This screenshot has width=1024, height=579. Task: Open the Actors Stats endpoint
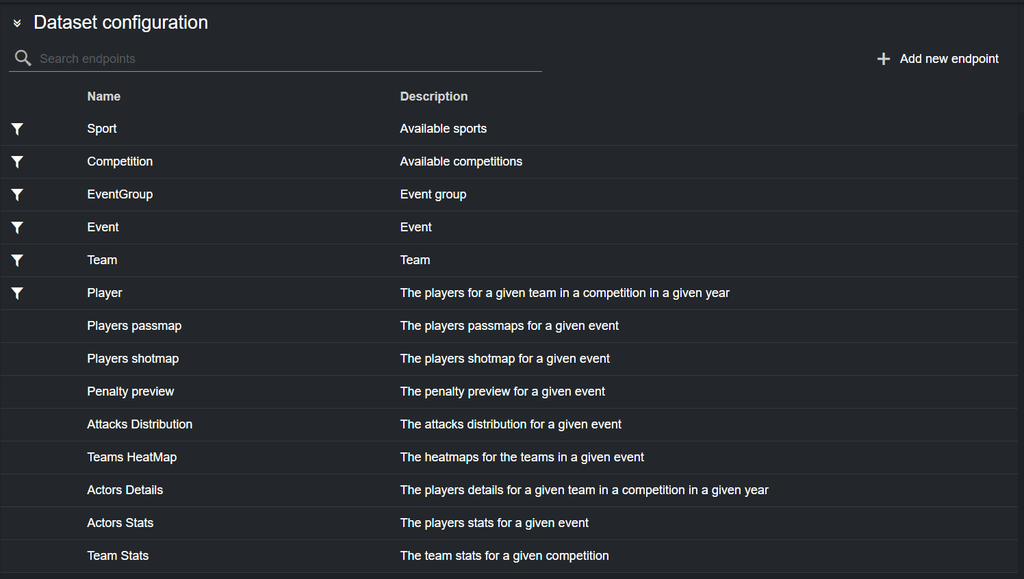pyautogui.click(x=120, y=524)
